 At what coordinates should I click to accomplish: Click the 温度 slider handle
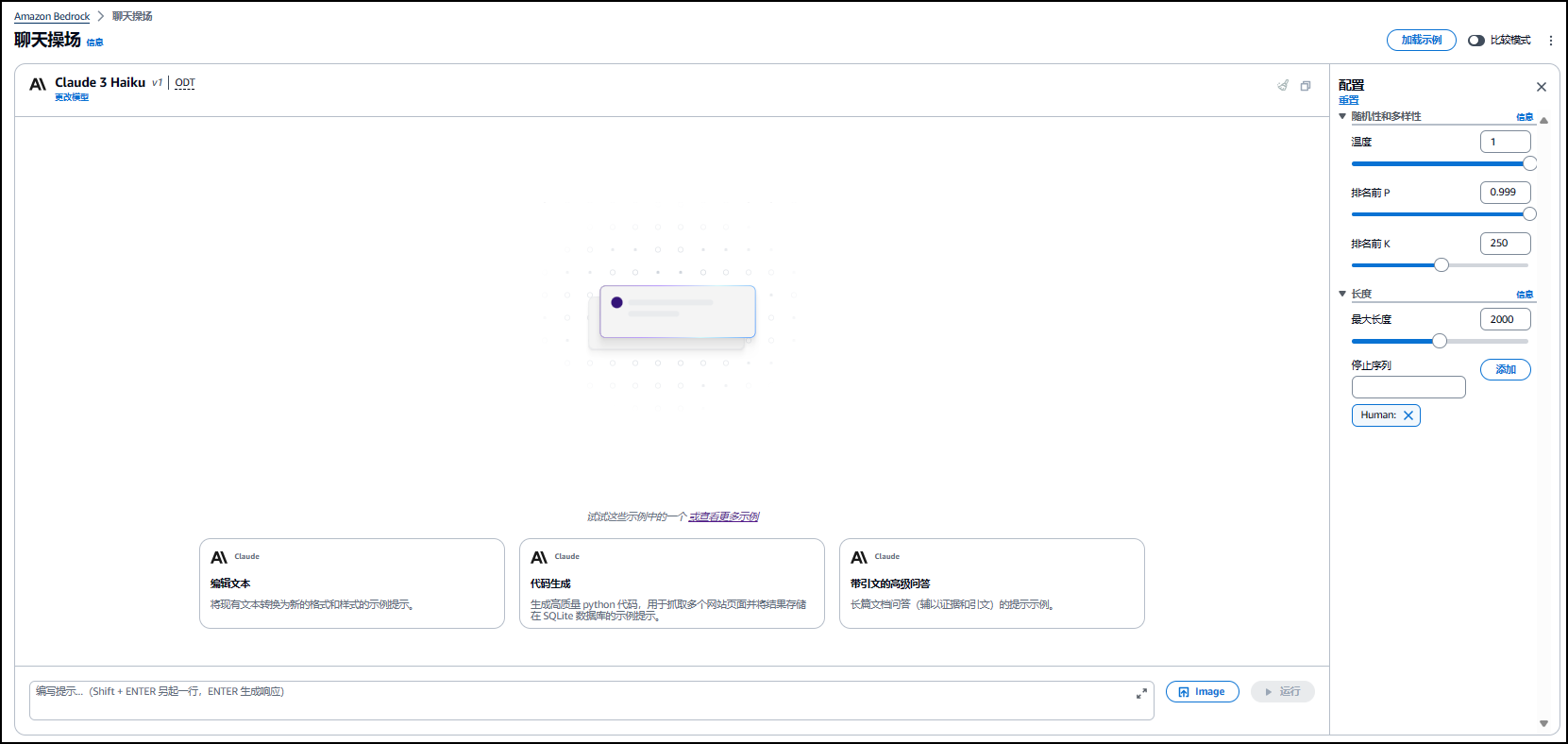(1530, 163)
